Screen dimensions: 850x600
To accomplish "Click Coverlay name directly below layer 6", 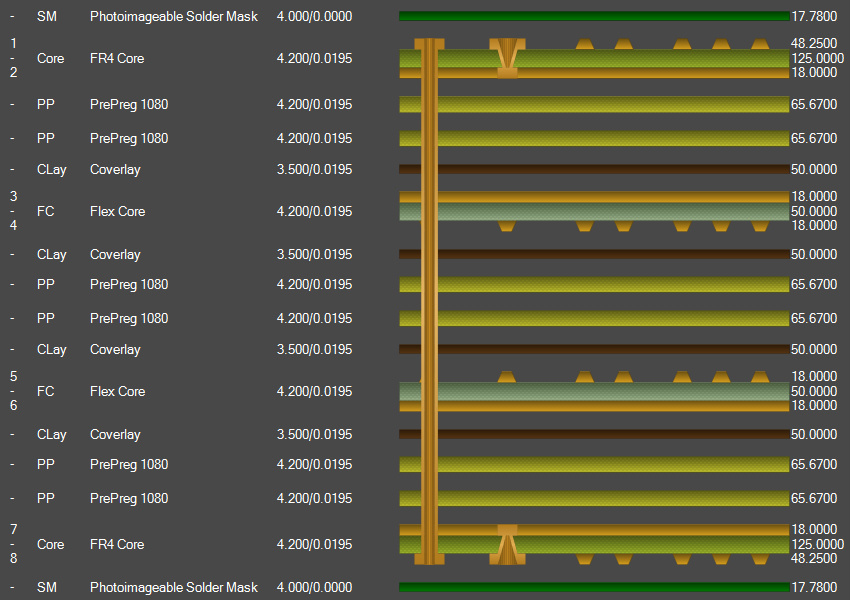I will [115, 435].
